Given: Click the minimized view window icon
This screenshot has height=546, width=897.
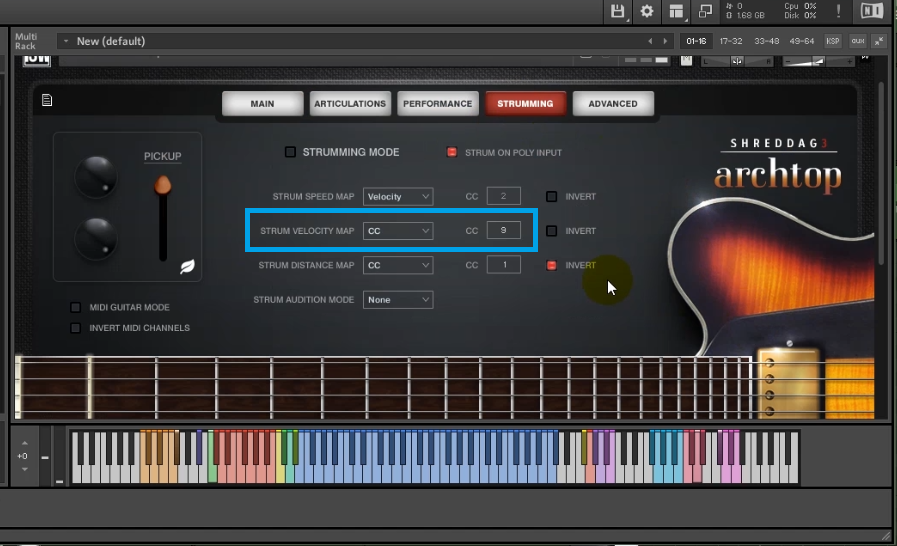Looking at the screenshot, I should pyautogui.click(x=705, y=11).
